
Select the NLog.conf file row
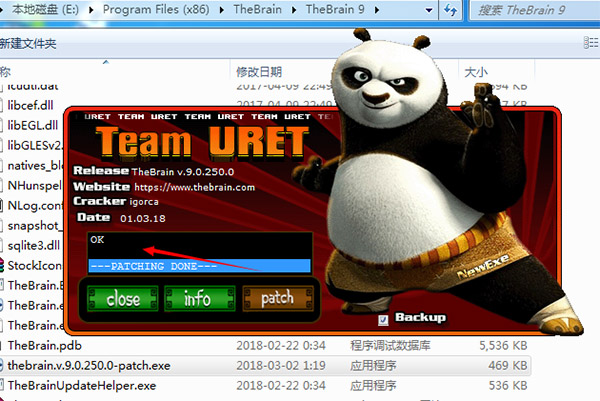pos(34,205)
